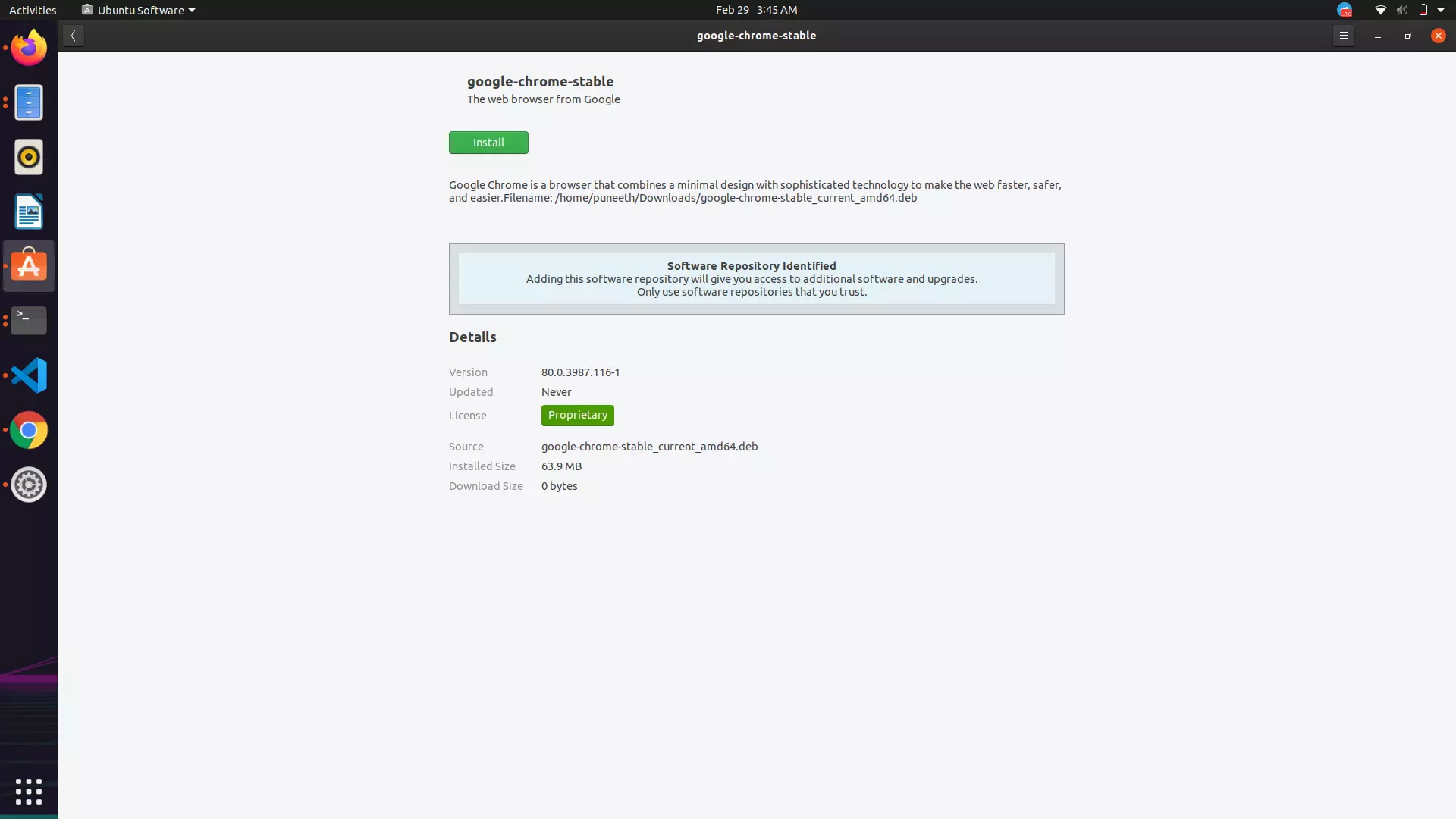The image size is (1456, 819).
Task: Restore the window using the maximize button
Action: click(x=1407, y=36)
